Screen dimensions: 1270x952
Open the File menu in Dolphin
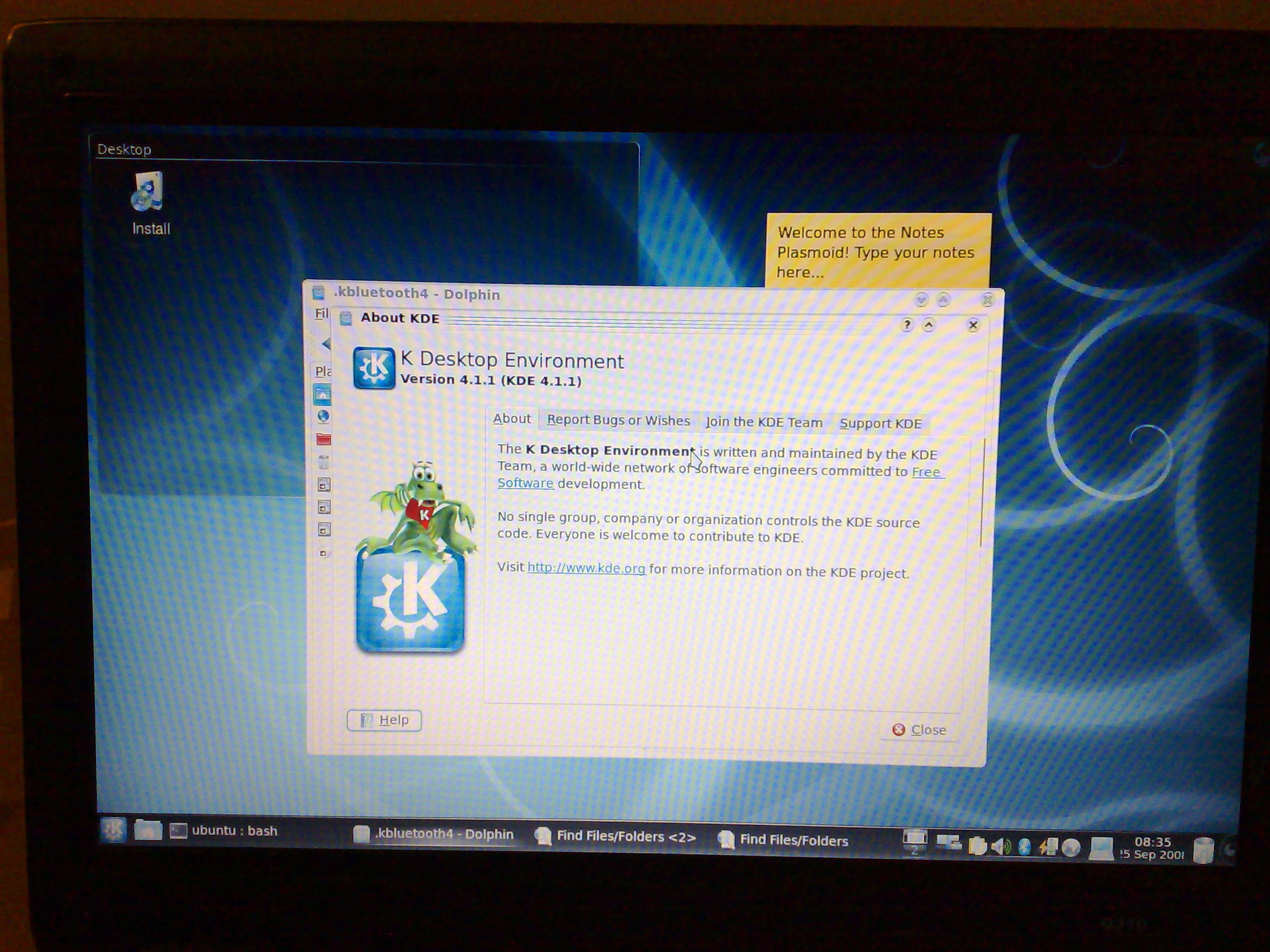[321, 313]
